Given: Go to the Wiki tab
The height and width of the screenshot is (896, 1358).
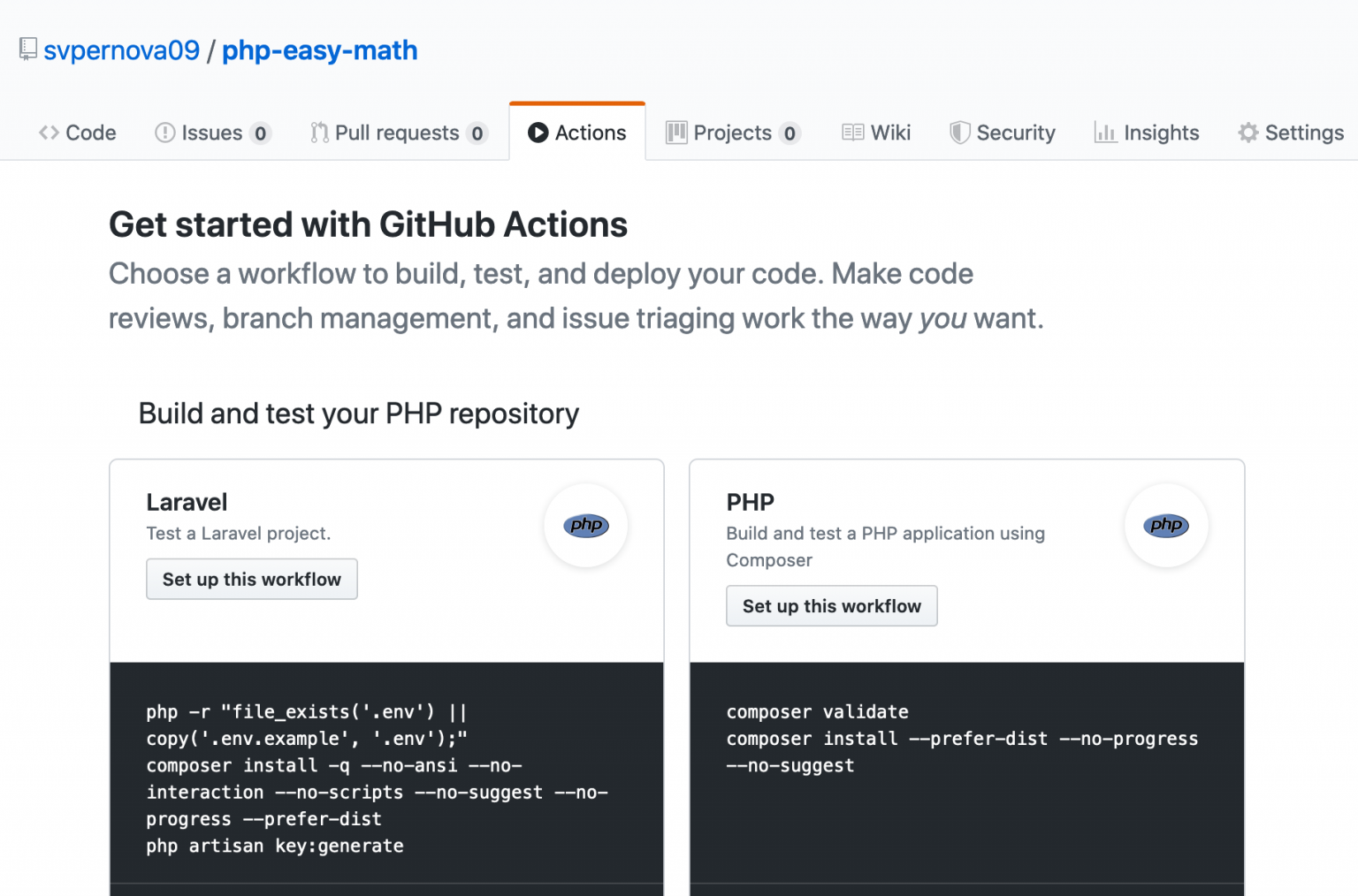Looking at the screenshot, I should coord(890,133).
